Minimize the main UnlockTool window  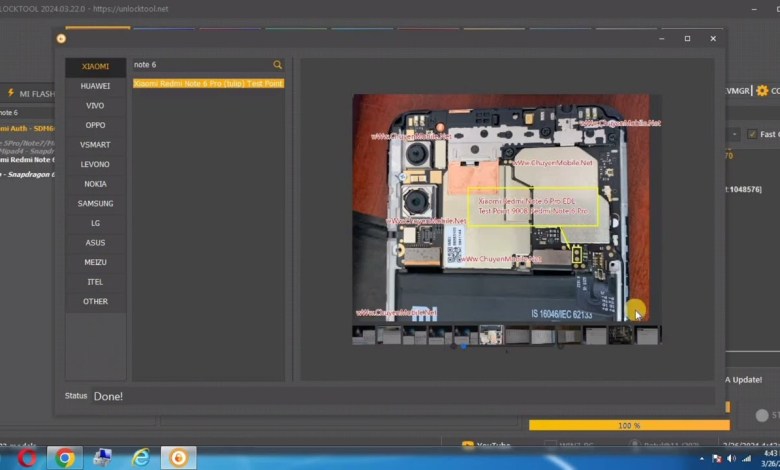[755, 9]
